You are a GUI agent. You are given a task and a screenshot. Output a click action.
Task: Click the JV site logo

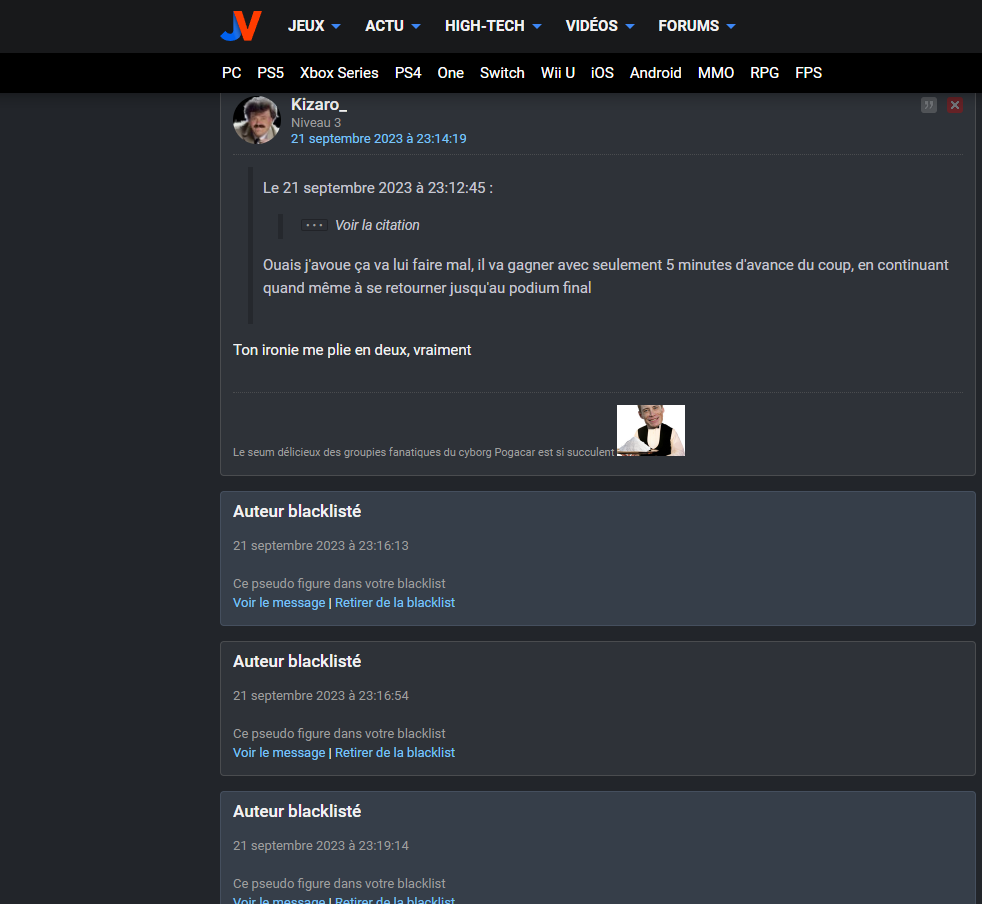pos(241,26)
